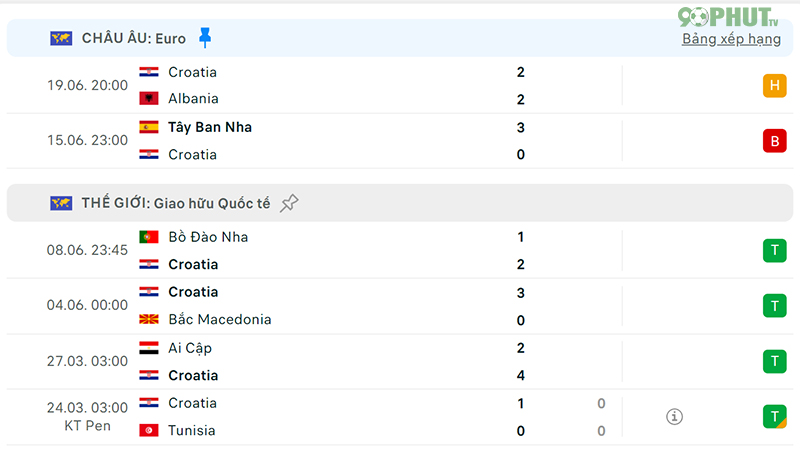The width and height of the screenshot is (800, 450).
Task: Click the world map icon beside CHÂU ÂU
Action: tap(61, 38)
